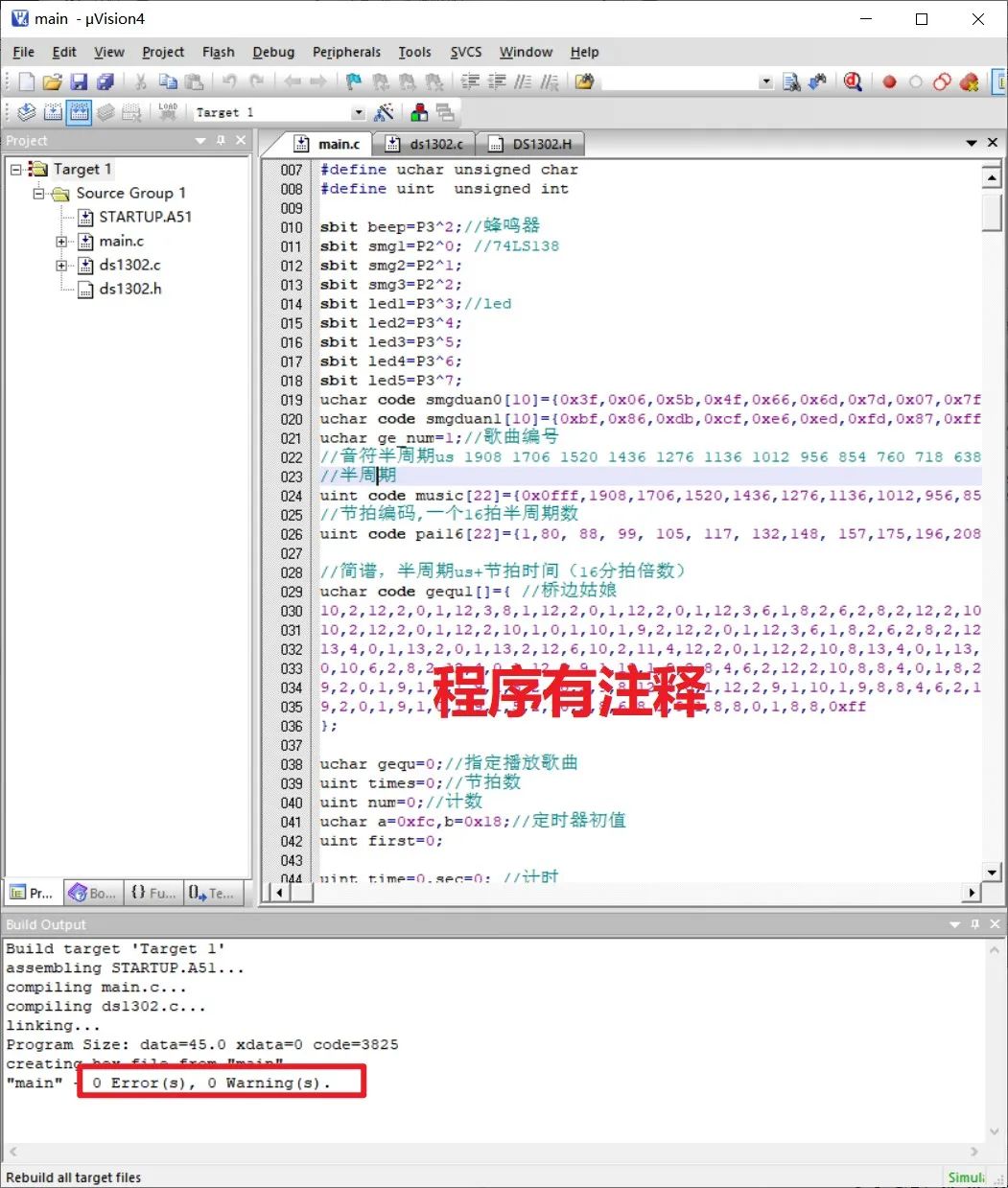Select the main.c editor tab
Screen dimensions: 1008x1188
(x=328, y=144)
